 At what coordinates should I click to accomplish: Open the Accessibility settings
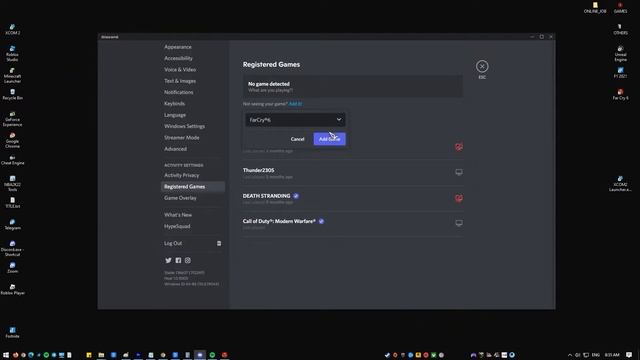point(178,58)
